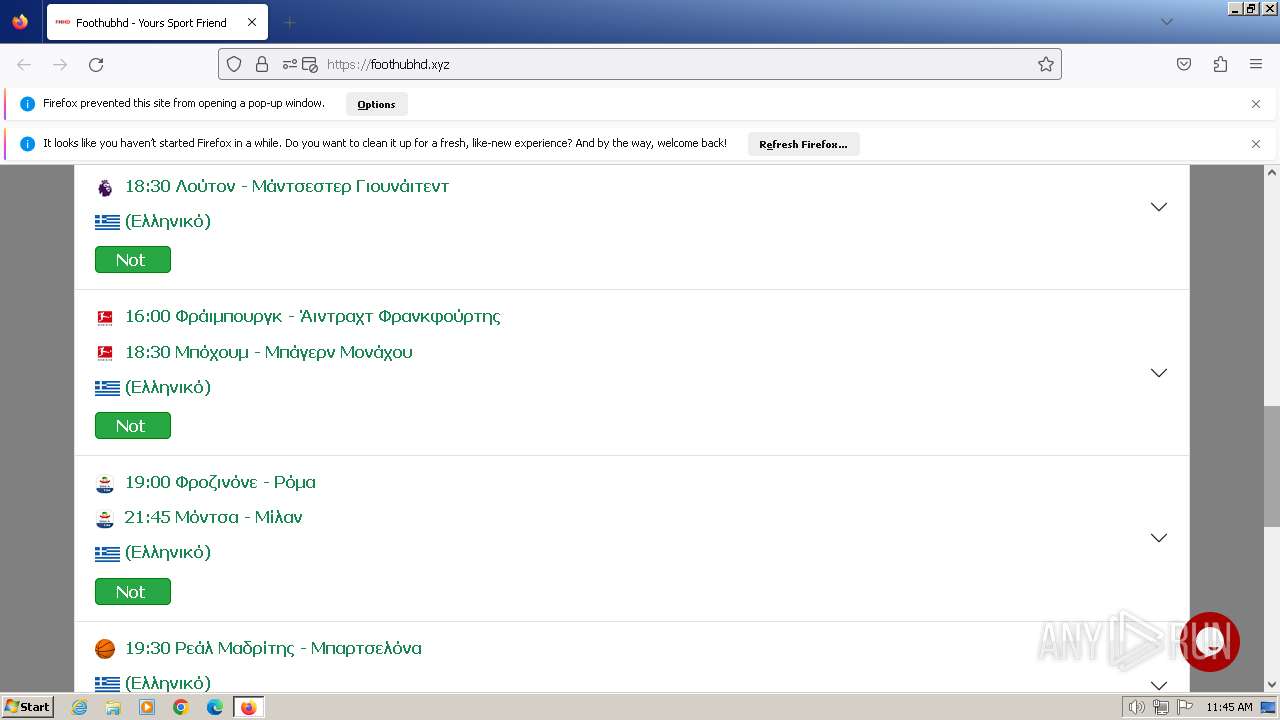Screen dimensions: 1280x720
Task: Click the Greek flag under the Luton match
Action: [107, 222]
